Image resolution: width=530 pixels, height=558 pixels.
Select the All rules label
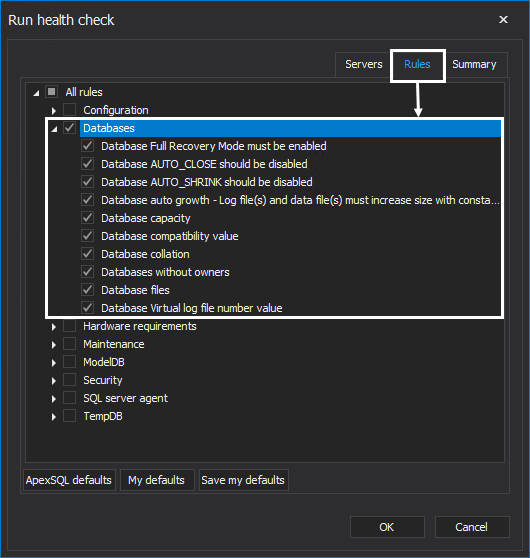(84, 92)
